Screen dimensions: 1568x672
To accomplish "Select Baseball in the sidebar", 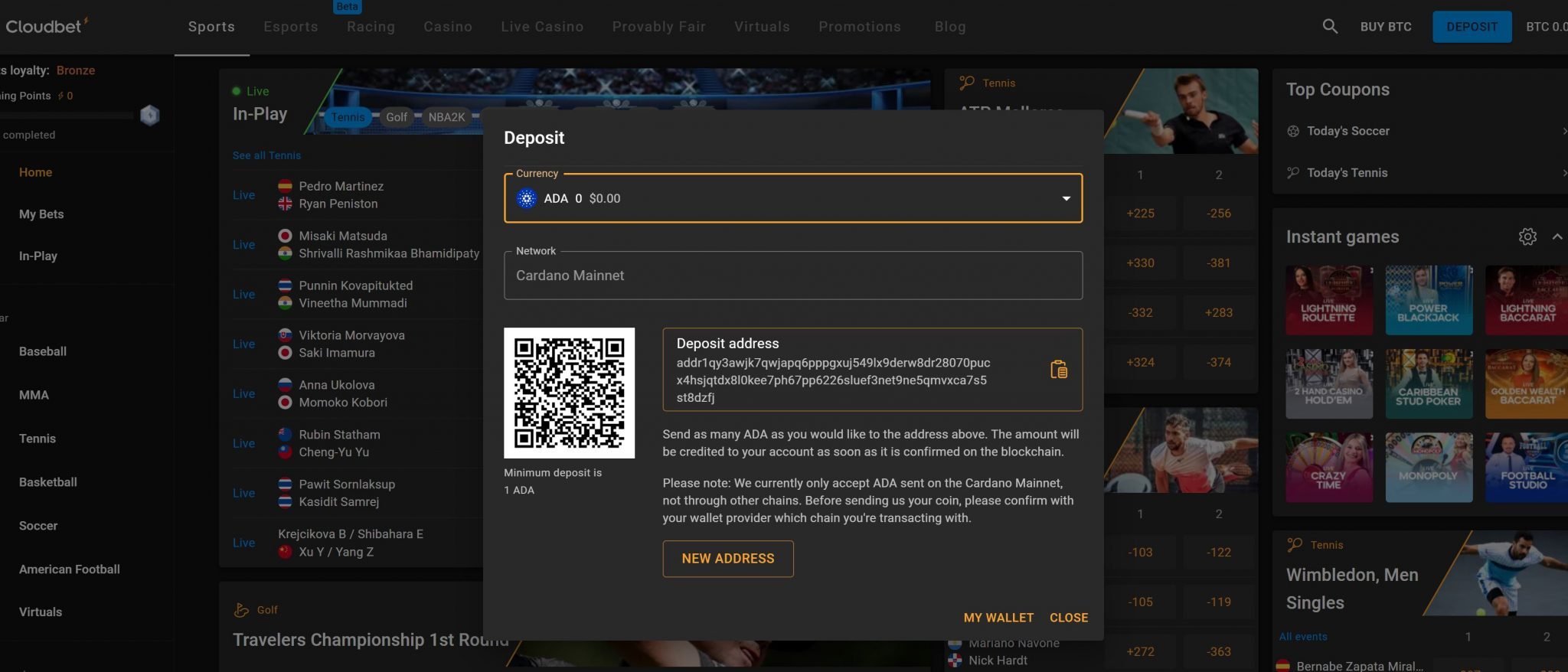I will [43, 351].
